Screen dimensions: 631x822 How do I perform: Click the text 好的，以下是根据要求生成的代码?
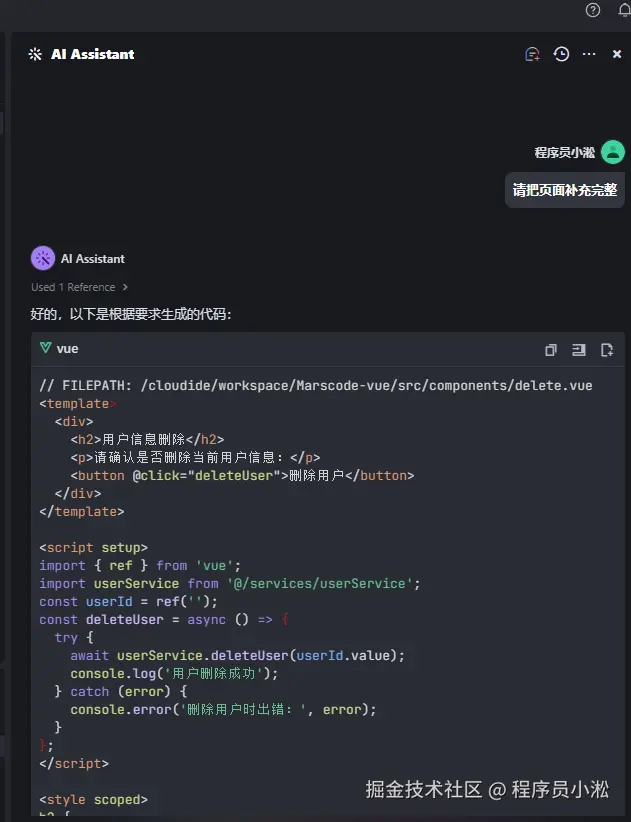pos(130,314)
